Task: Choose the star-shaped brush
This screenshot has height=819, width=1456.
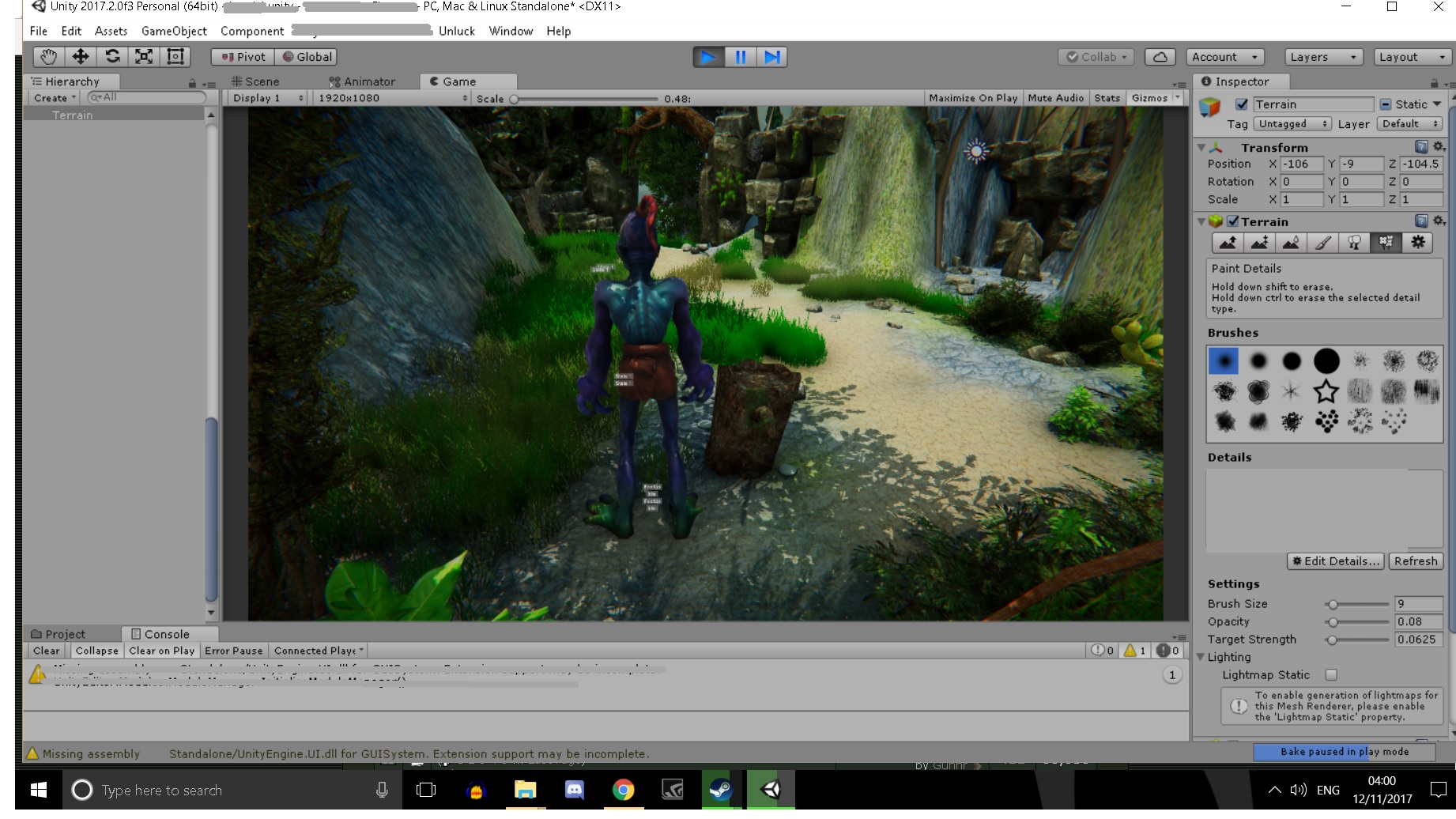Action: pyautogui.click(x=1326, y=391)
